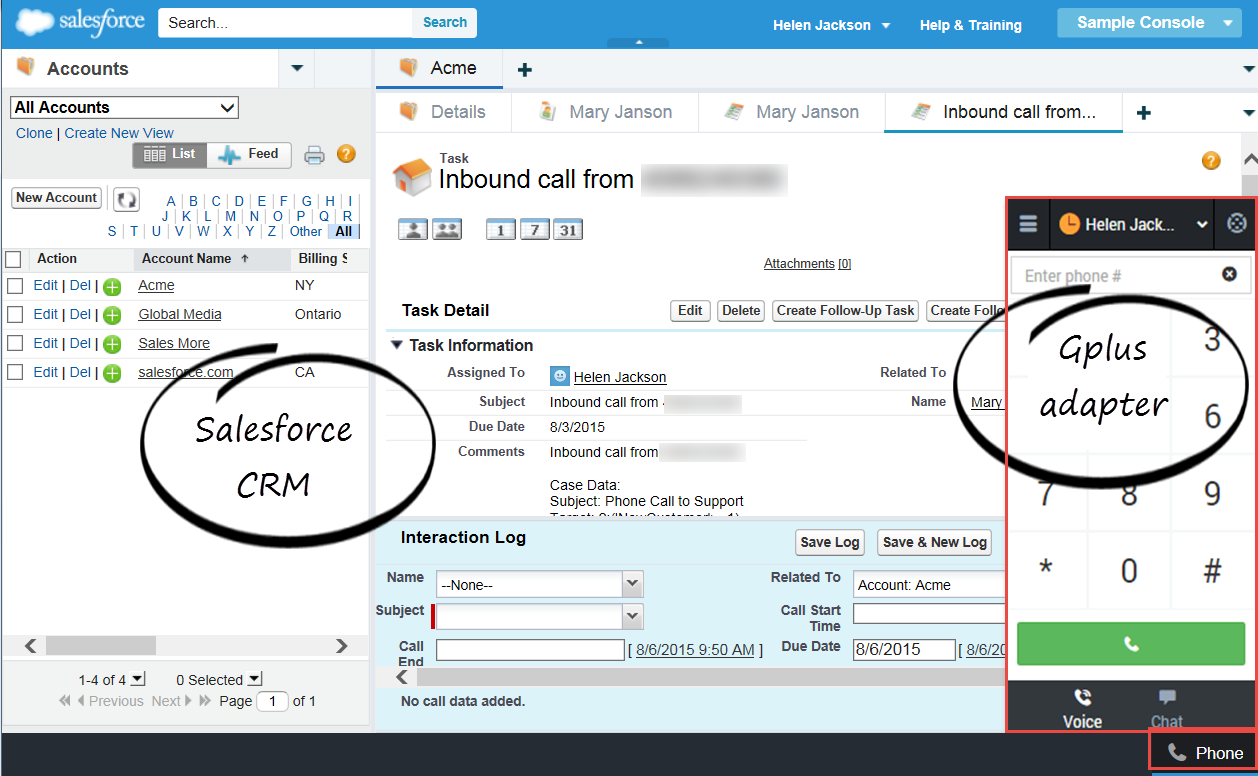Click the green plus icon next to Acme
The height and width of the screenshot is (776, 1258).
pos(113,286)
